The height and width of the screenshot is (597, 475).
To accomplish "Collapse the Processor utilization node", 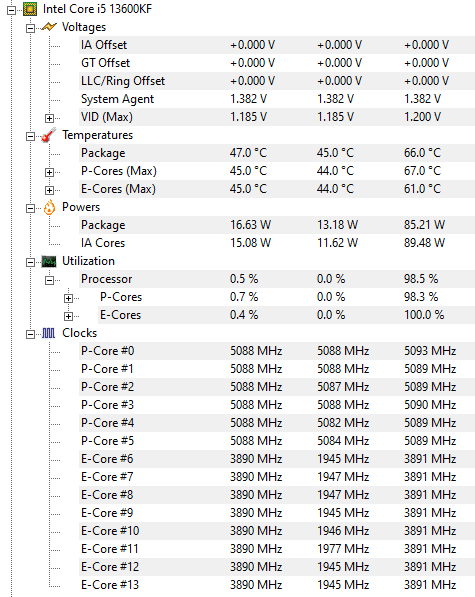I will 49,281.
